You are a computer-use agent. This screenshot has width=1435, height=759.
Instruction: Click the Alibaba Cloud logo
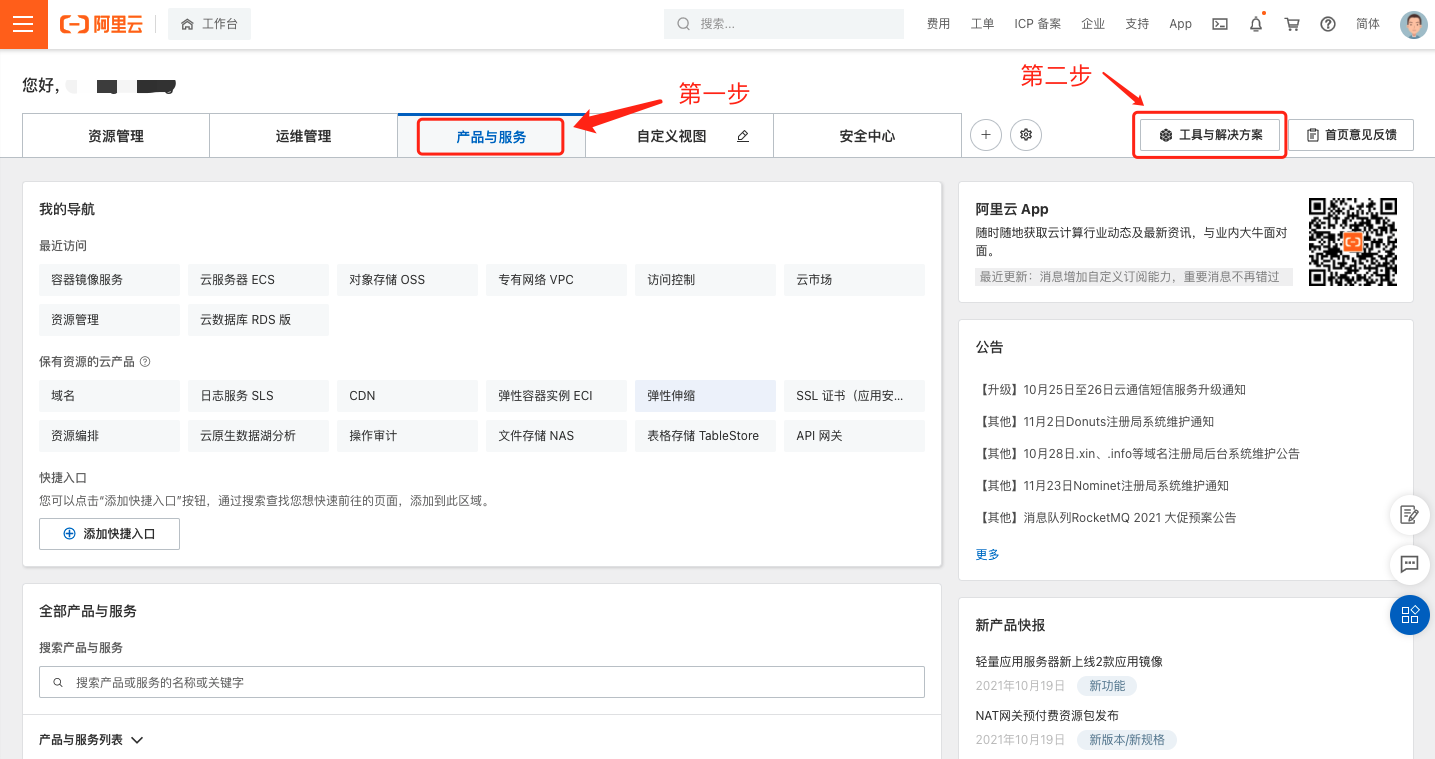pyautogui.click(x=102, y=24)
